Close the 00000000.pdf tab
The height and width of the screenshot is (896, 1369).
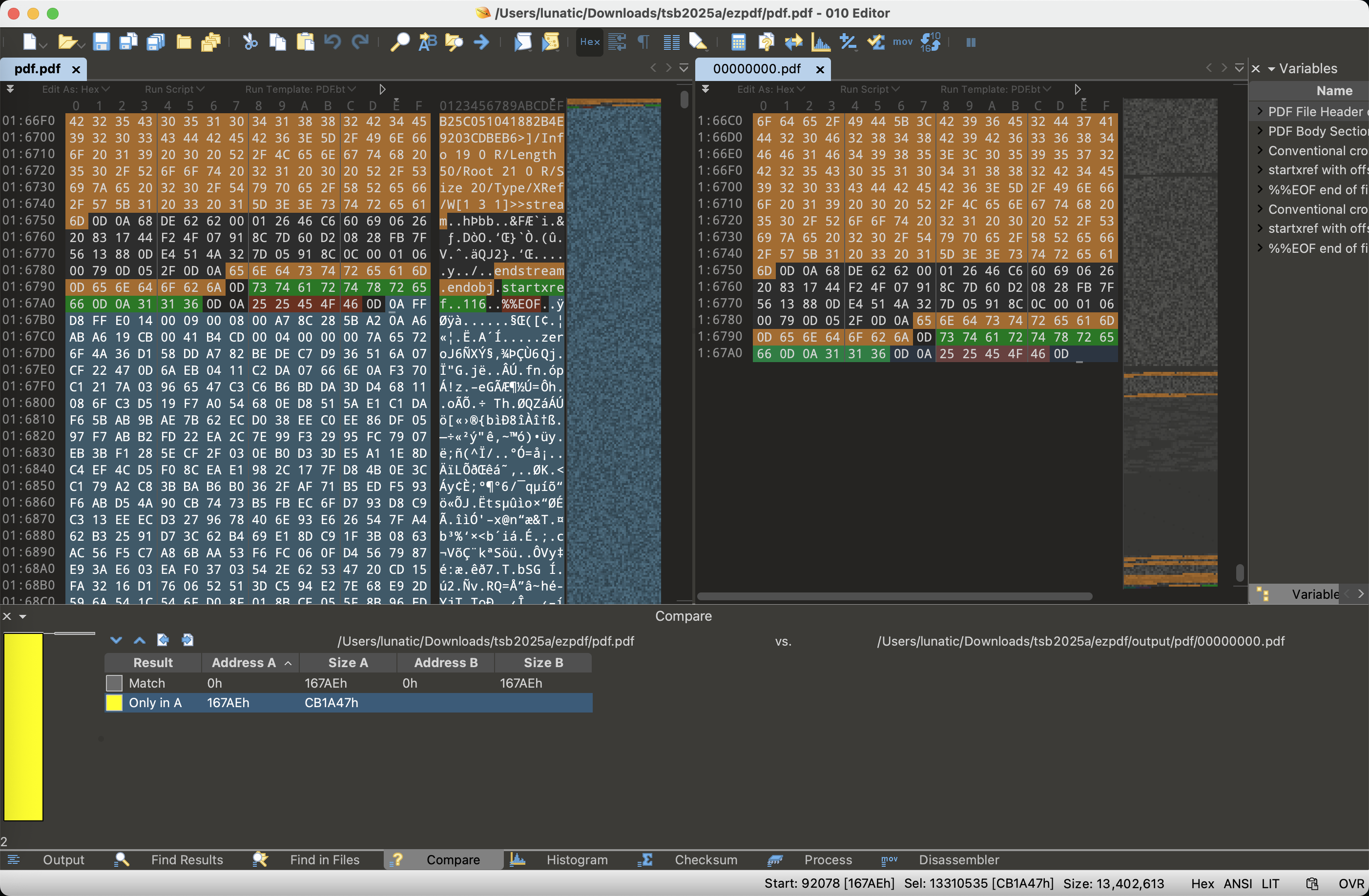click(x=820, y=70)
